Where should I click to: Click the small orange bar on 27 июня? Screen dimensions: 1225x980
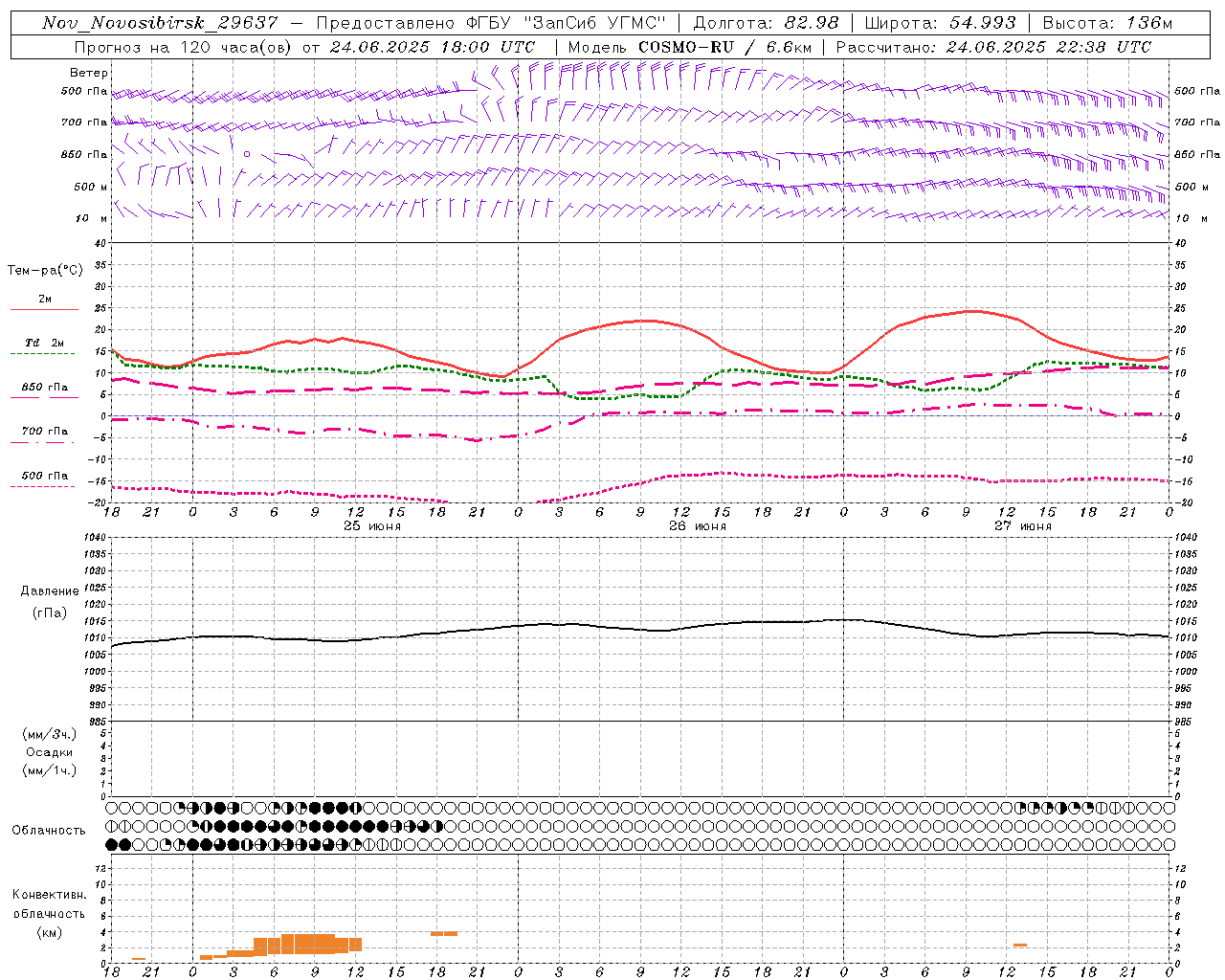point(1020,946)
